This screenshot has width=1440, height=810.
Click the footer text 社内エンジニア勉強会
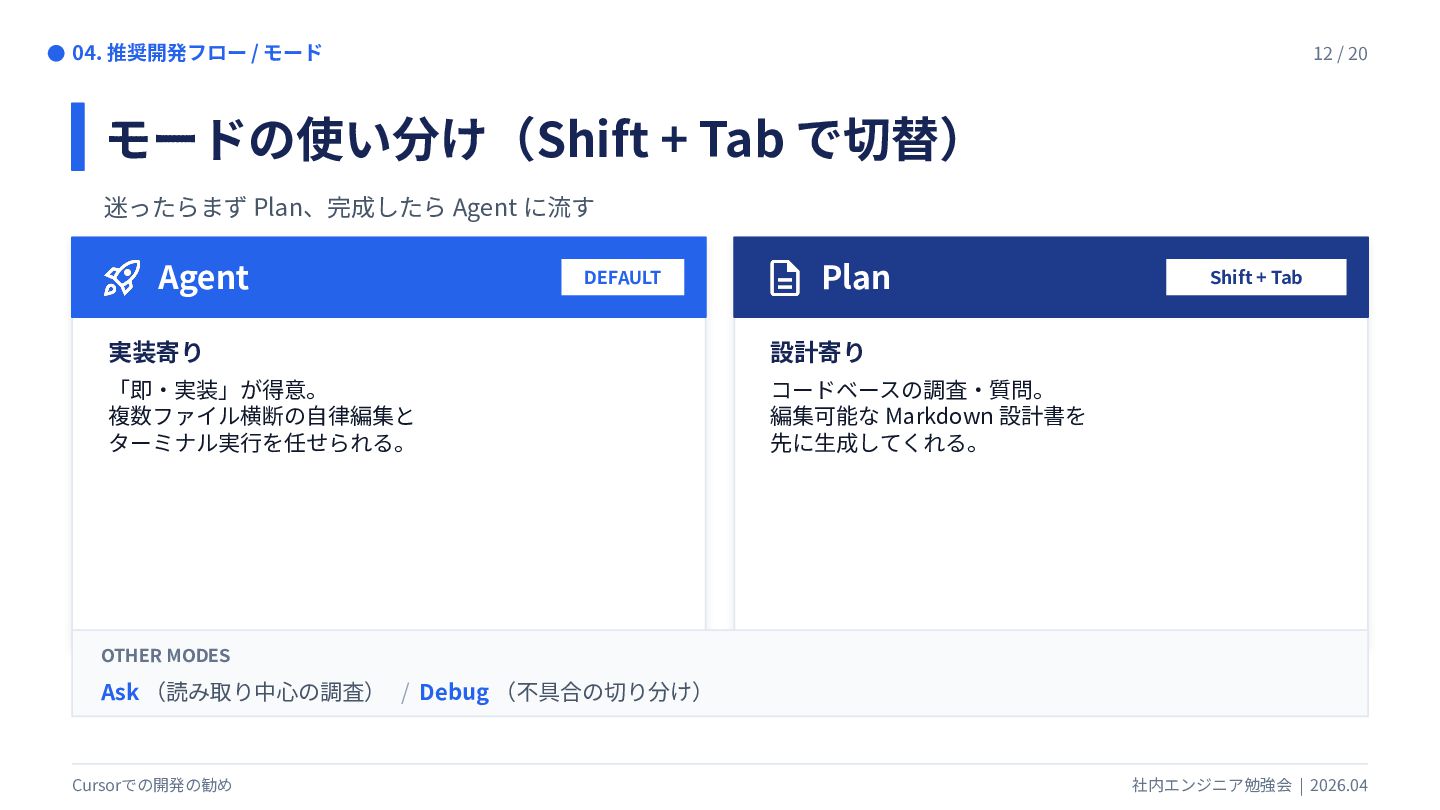[1212, 785]
